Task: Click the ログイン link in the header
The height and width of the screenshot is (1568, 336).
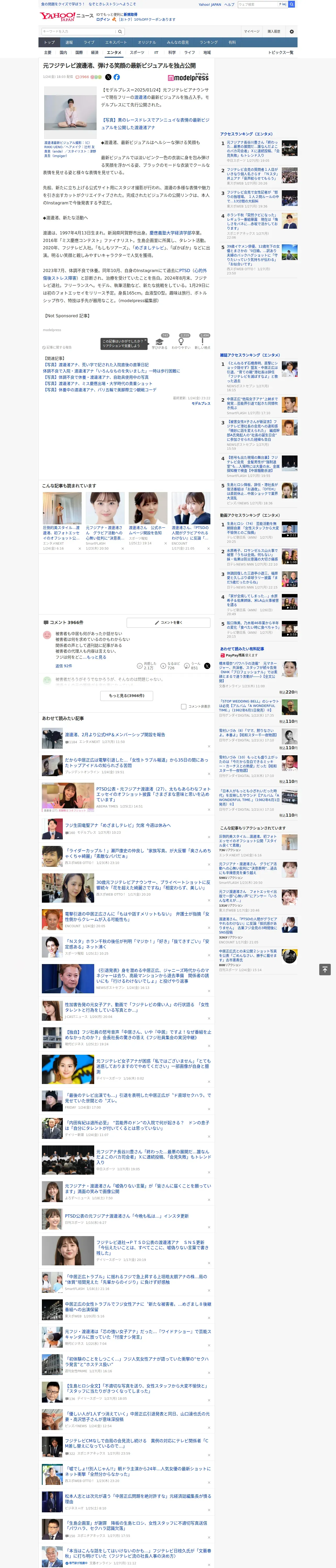Action: point(103,20)
